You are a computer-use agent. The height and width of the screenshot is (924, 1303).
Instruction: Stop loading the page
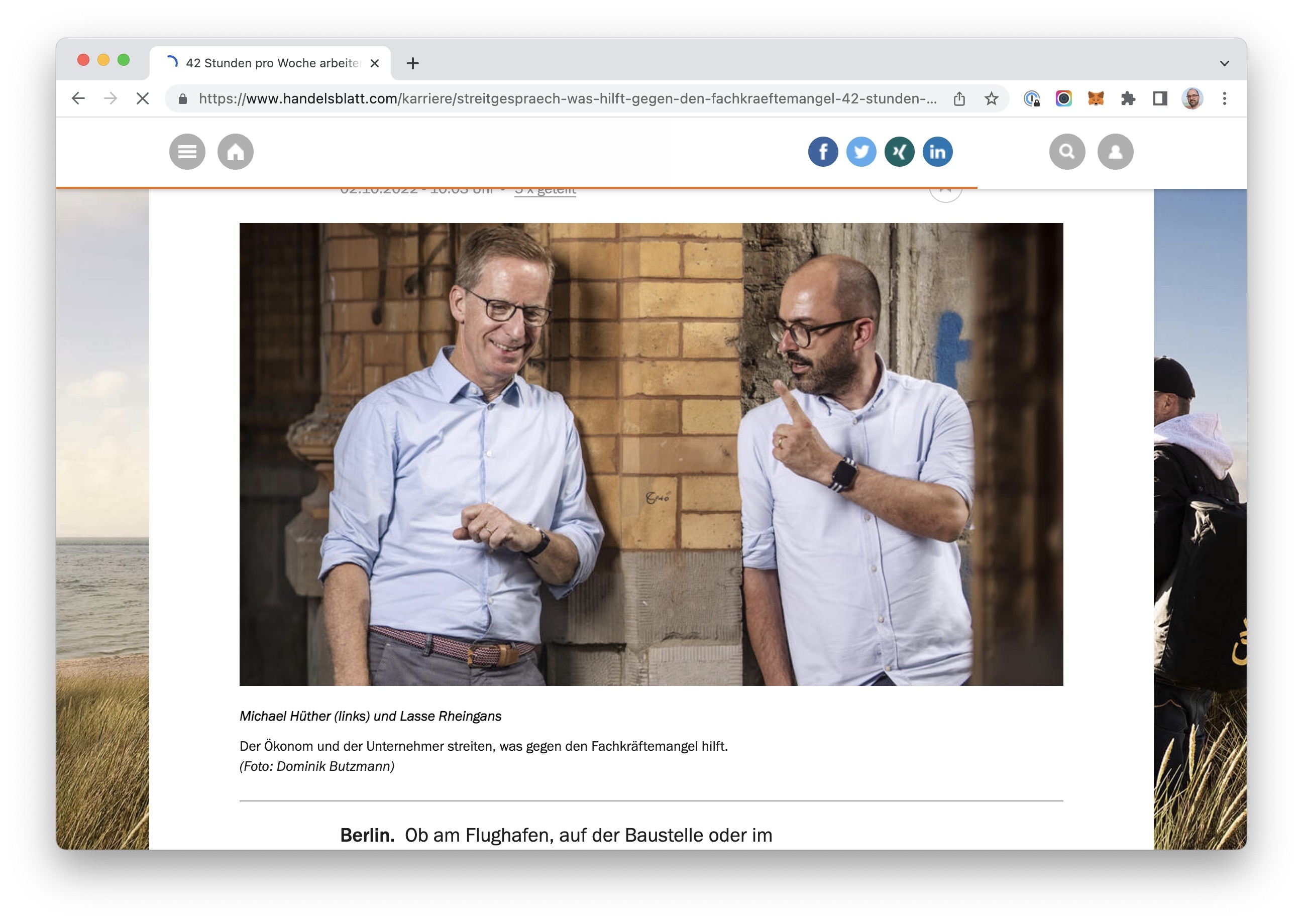pos(143,99)
